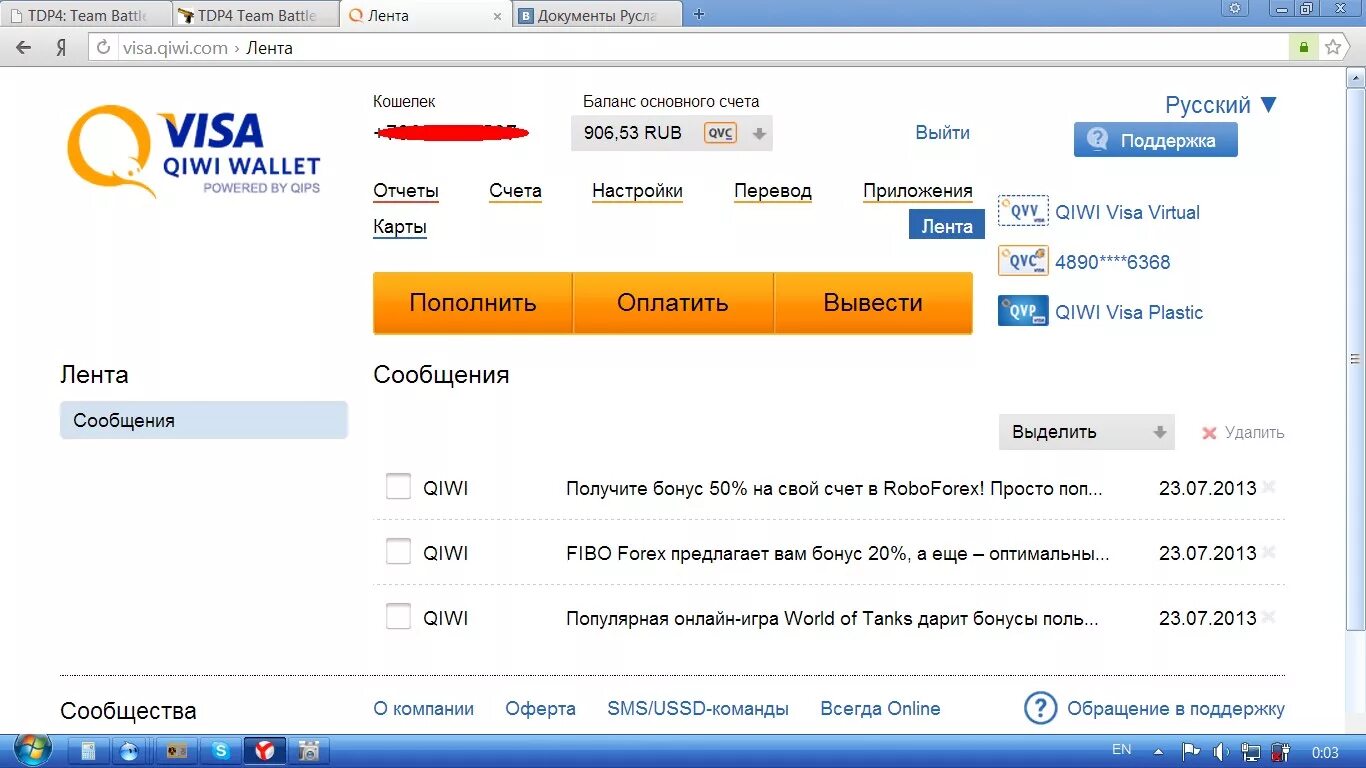Open the QIWI Visa Virtual link
The width and height of the screenshot is (1366, 768).
pyautogui.click(x=1127, y=212)
